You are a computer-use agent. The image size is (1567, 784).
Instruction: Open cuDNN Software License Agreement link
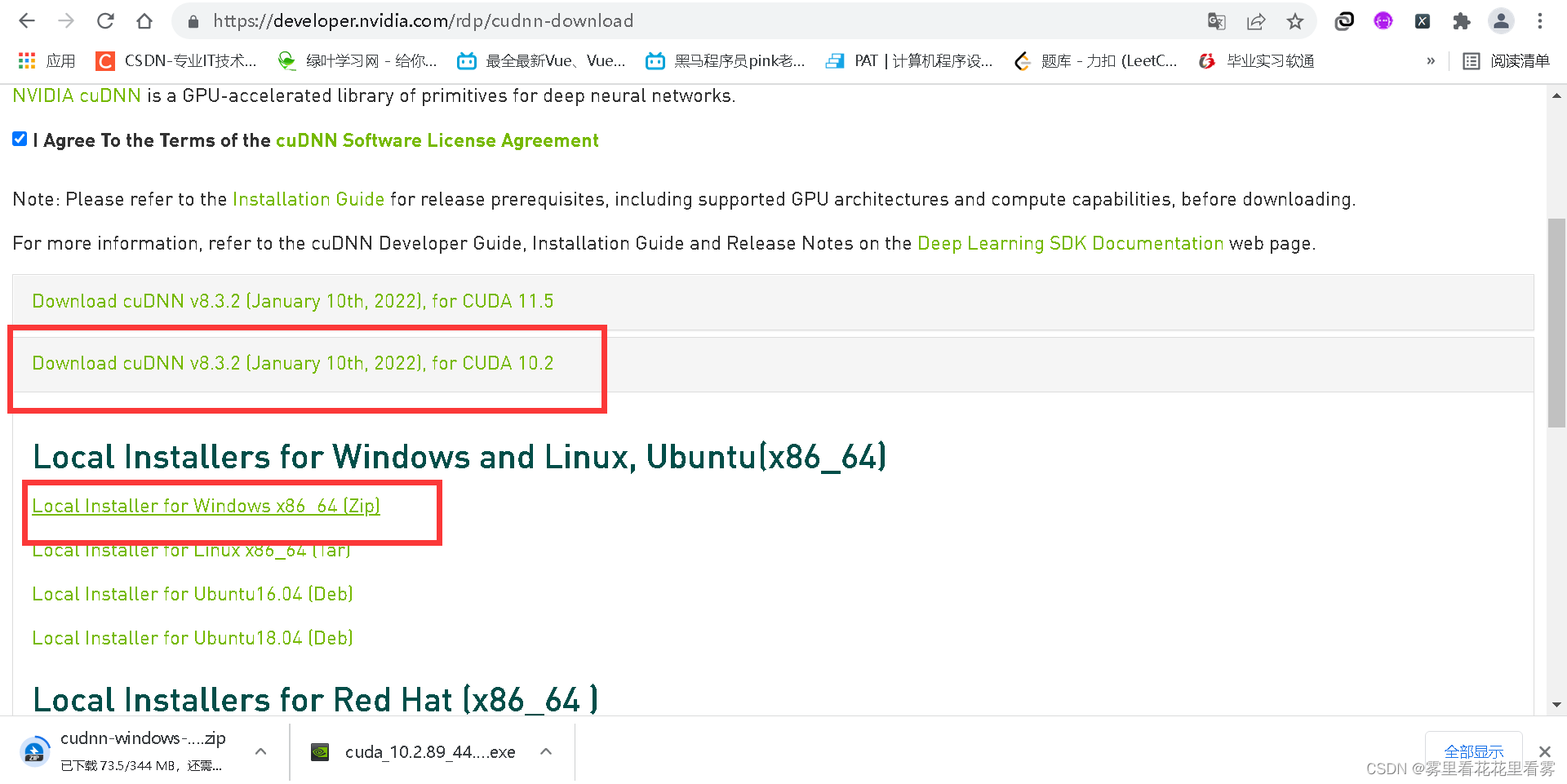pyautogui.click(x=437, y=140)
